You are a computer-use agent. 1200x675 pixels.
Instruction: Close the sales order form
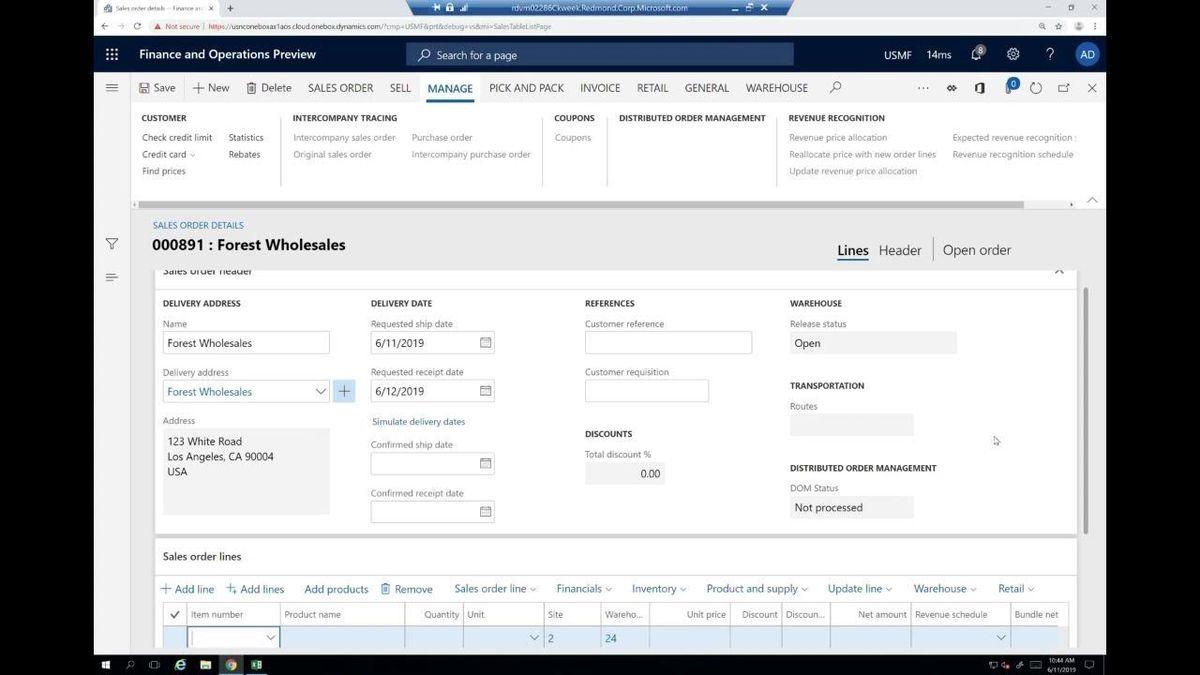point(1092,88)
